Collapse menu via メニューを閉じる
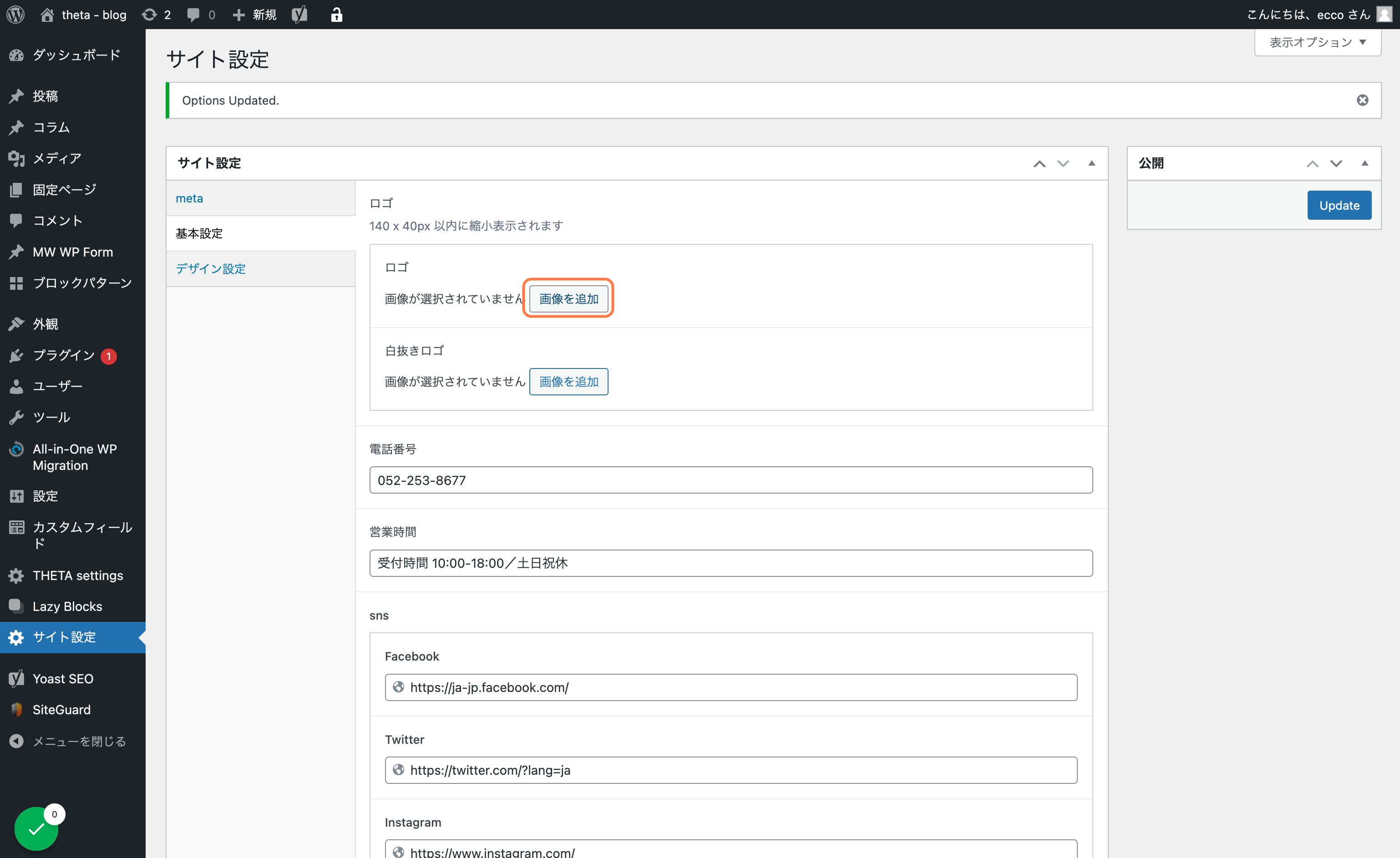 click(x=73, y=741)
